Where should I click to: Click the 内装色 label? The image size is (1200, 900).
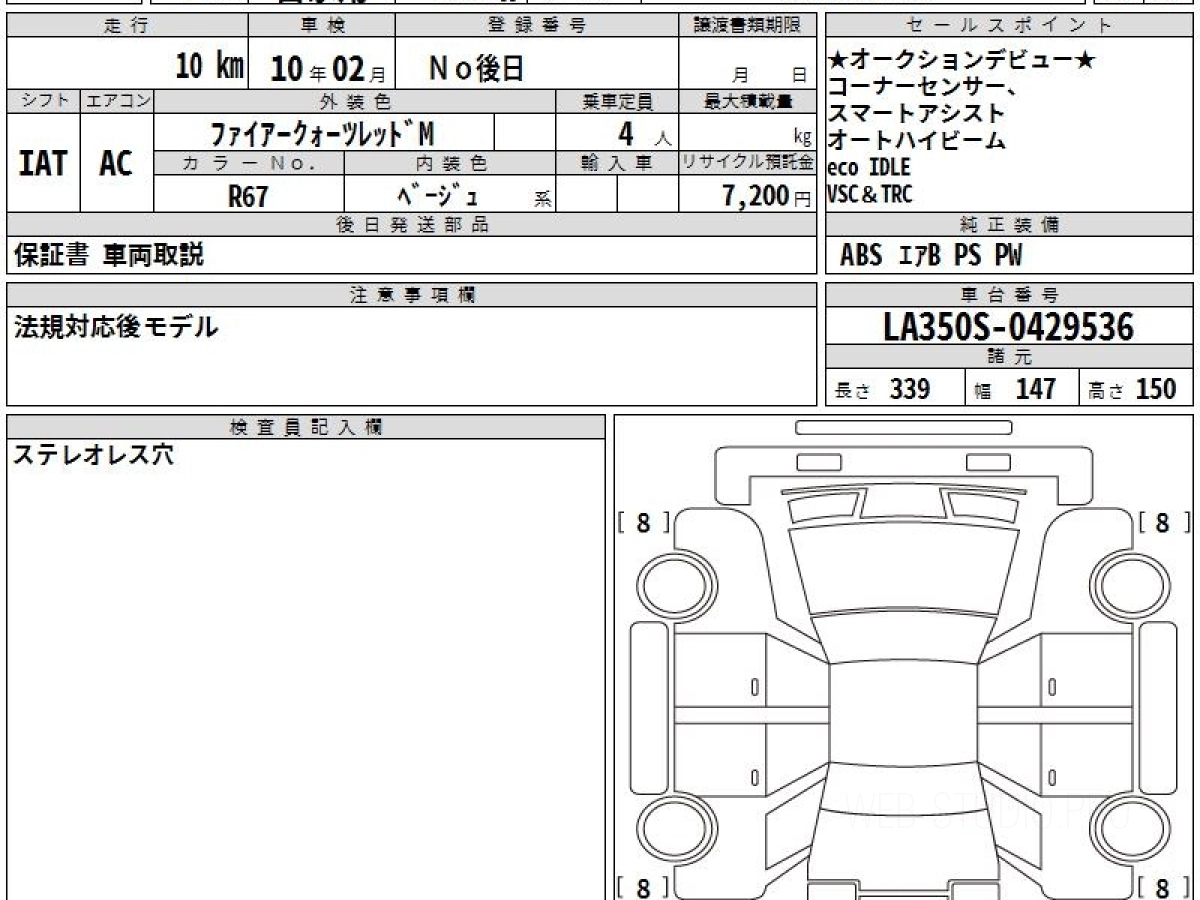pyautogui.click(x=450, y=163)
